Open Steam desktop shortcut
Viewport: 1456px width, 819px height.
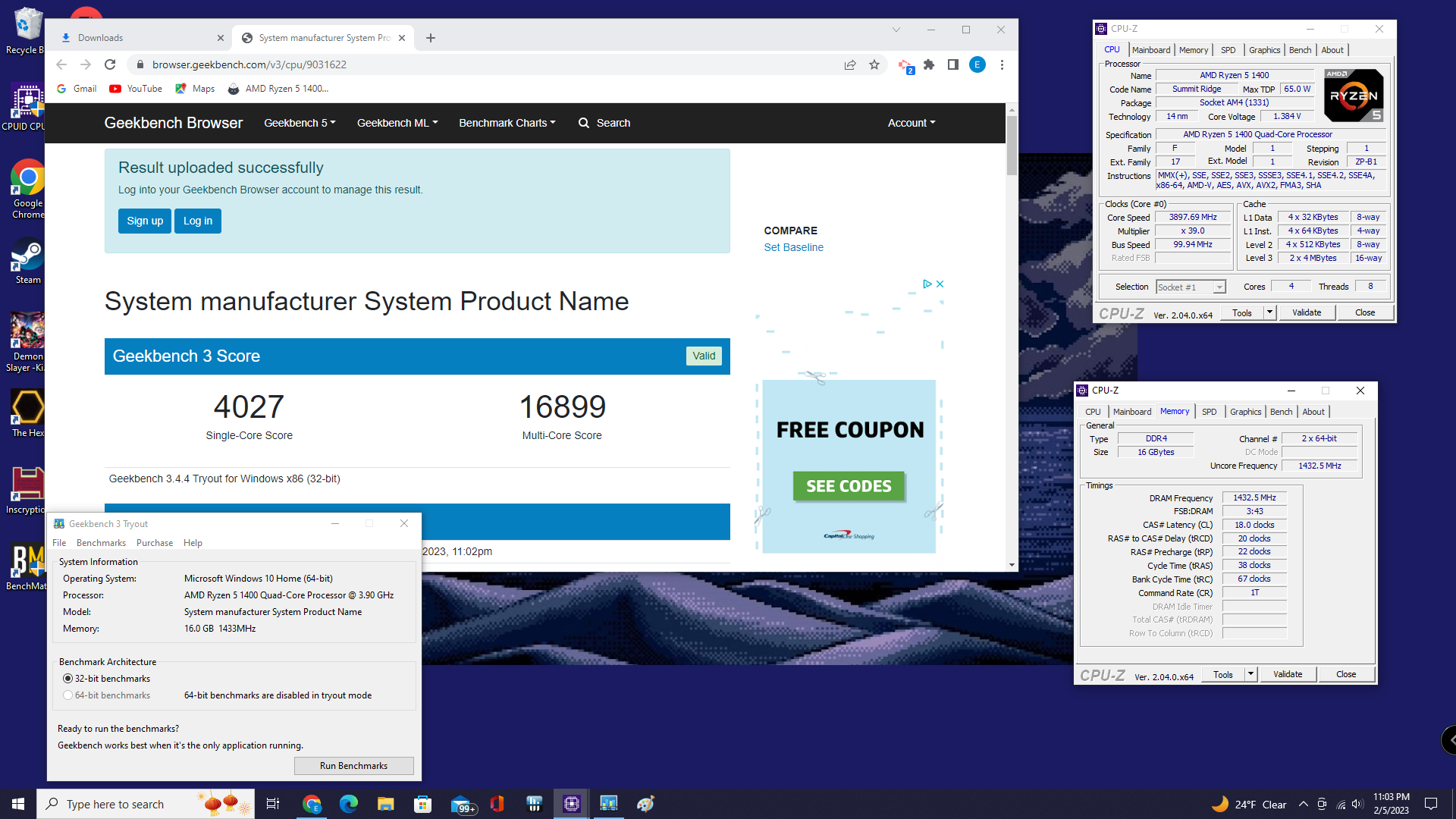(x=27, y=262)
